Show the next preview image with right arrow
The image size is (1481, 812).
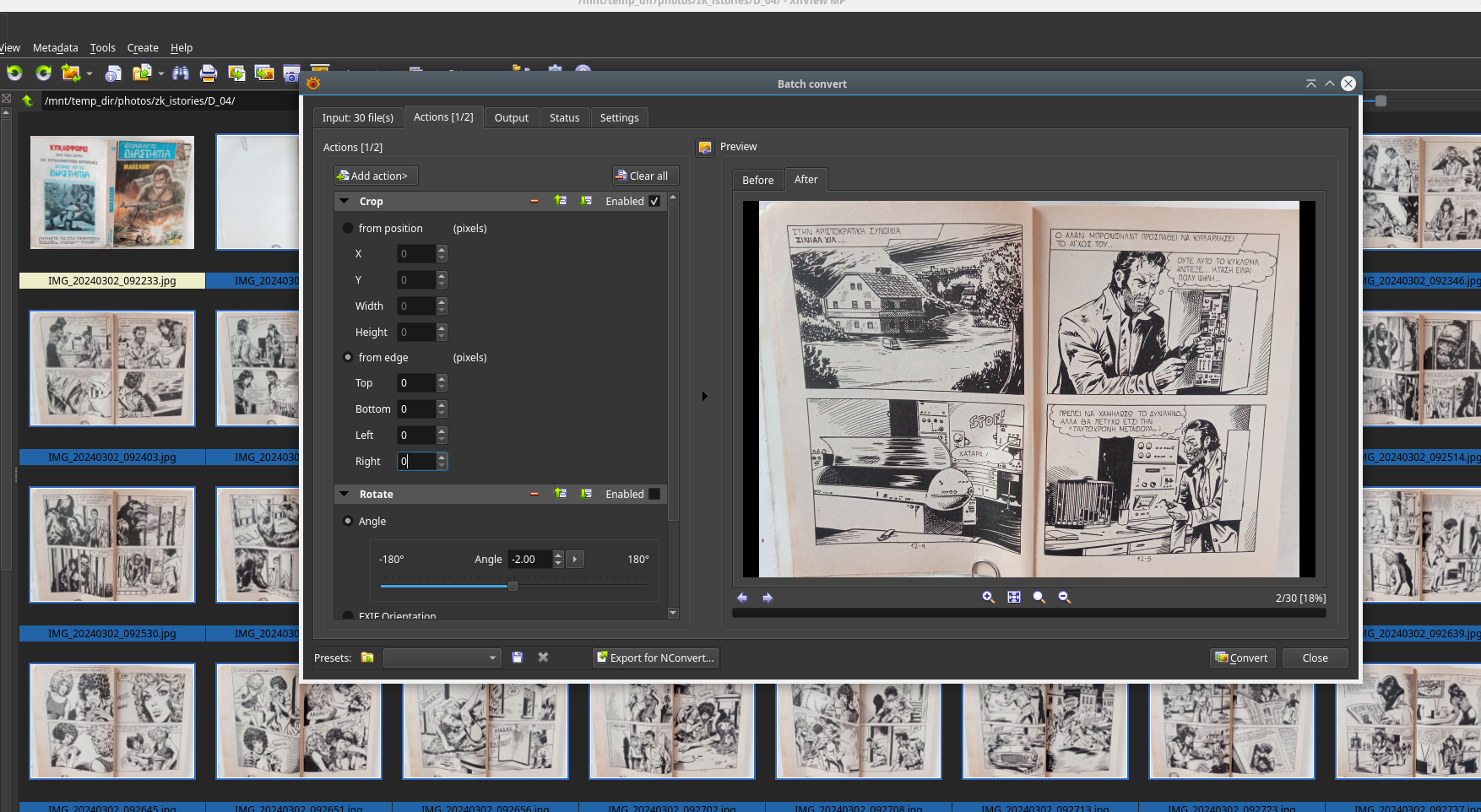[768, 598]
